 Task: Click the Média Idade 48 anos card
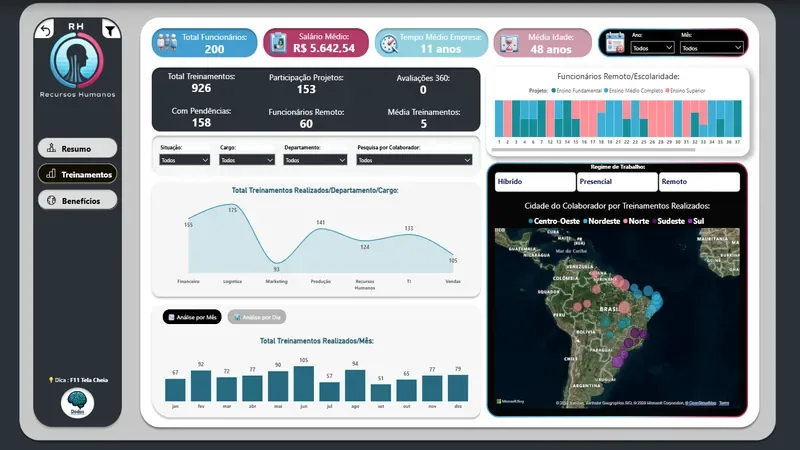[543, 43]
